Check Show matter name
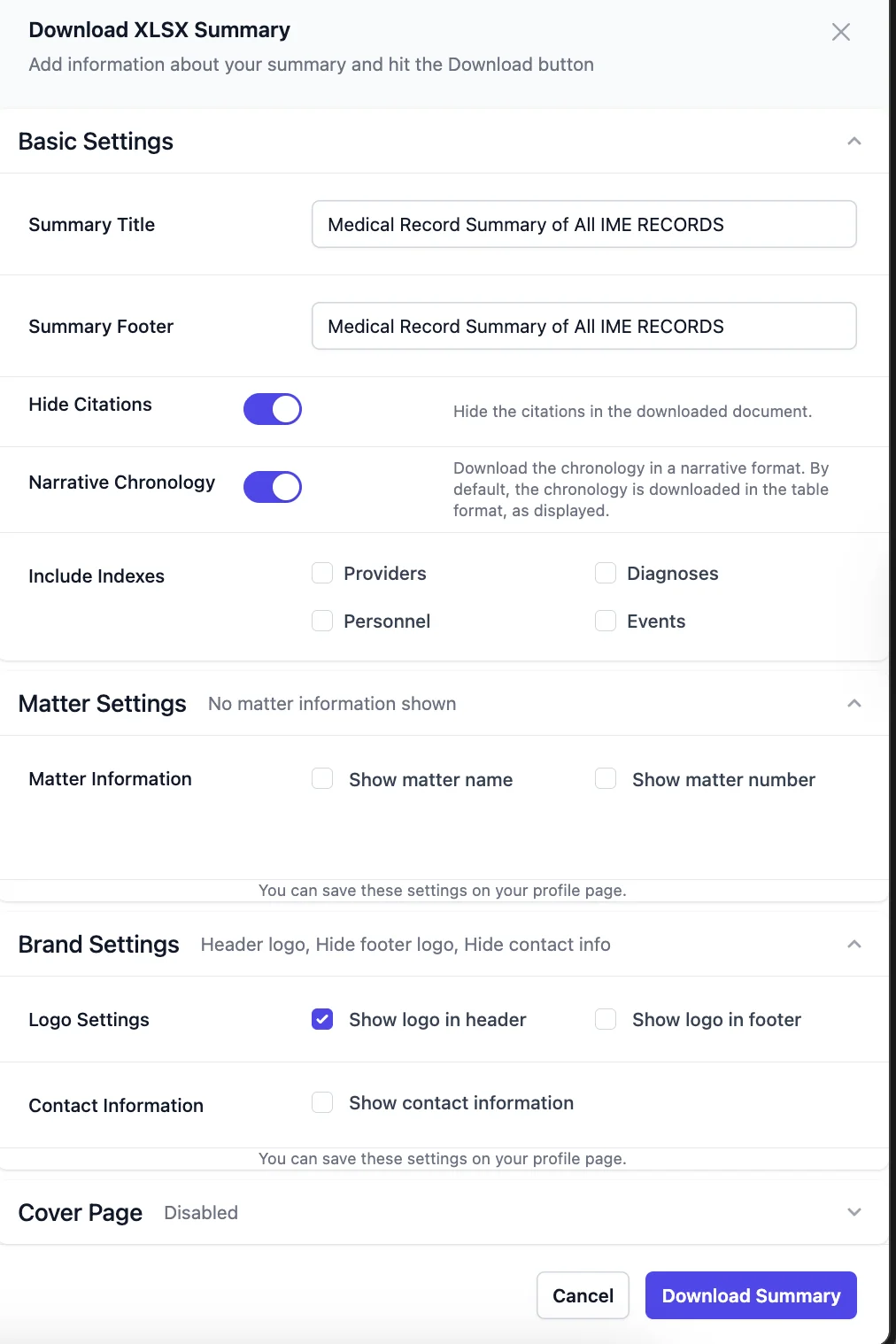Viewport: 896px width, 1344px height. coord(322,779)
